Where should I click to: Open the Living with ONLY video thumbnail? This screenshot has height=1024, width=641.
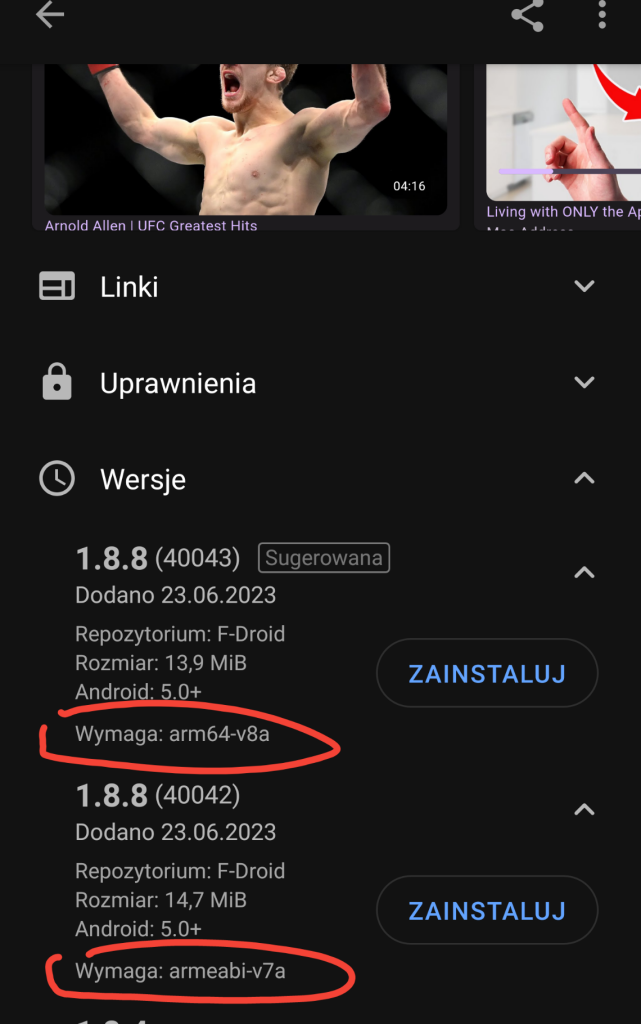pyautogui.click(x=563, y=133)
